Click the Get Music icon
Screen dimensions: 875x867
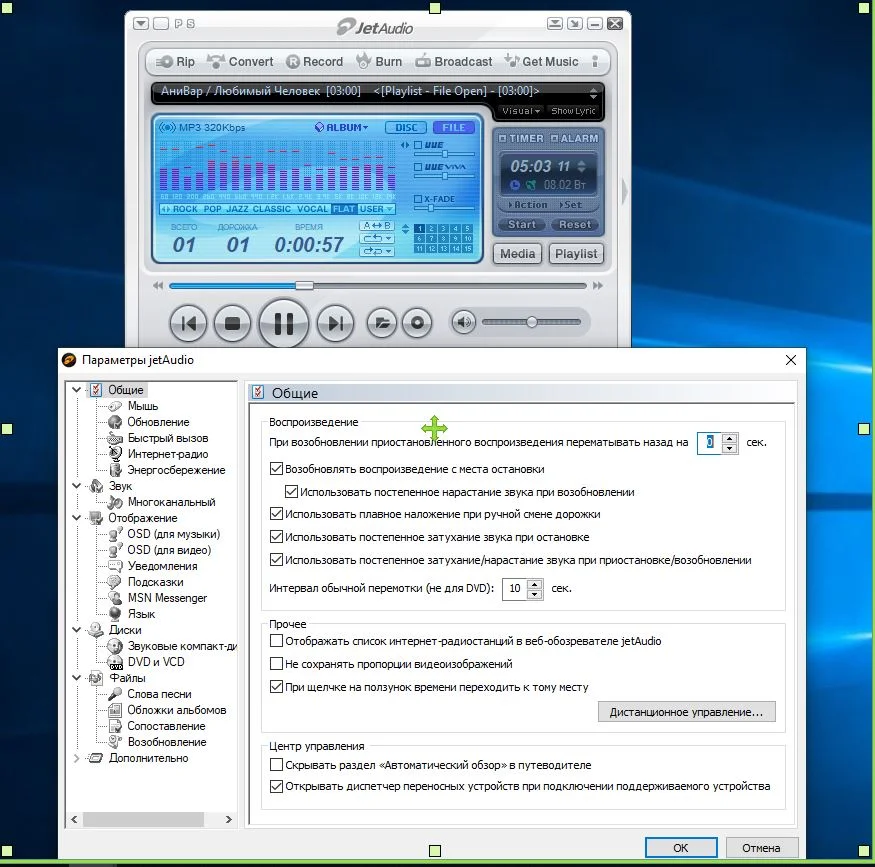[x=511, y=61]
